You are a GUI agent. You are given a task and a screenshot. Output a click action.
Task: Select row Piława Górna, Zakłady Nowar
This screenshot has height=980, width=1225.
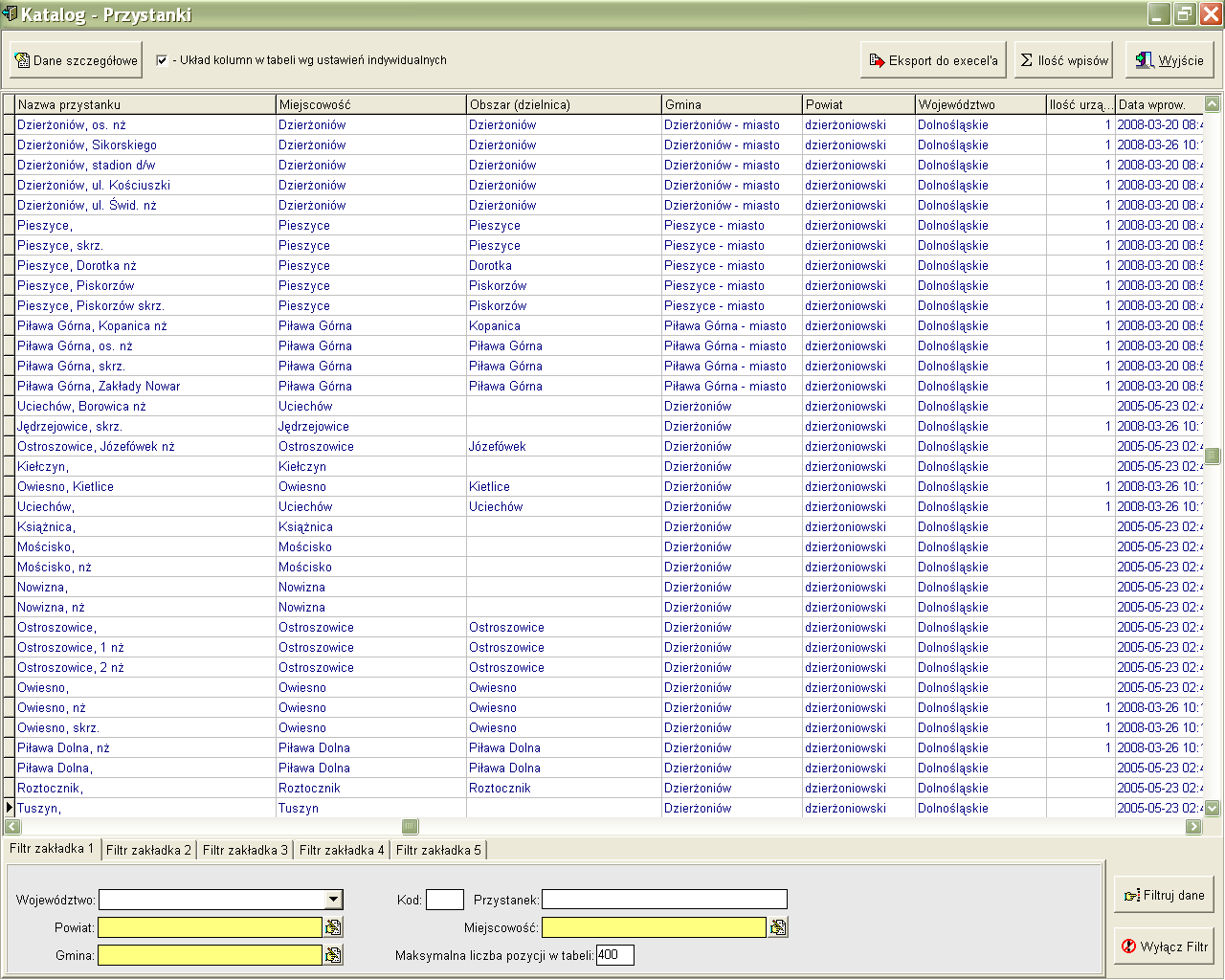pos(609,387)
